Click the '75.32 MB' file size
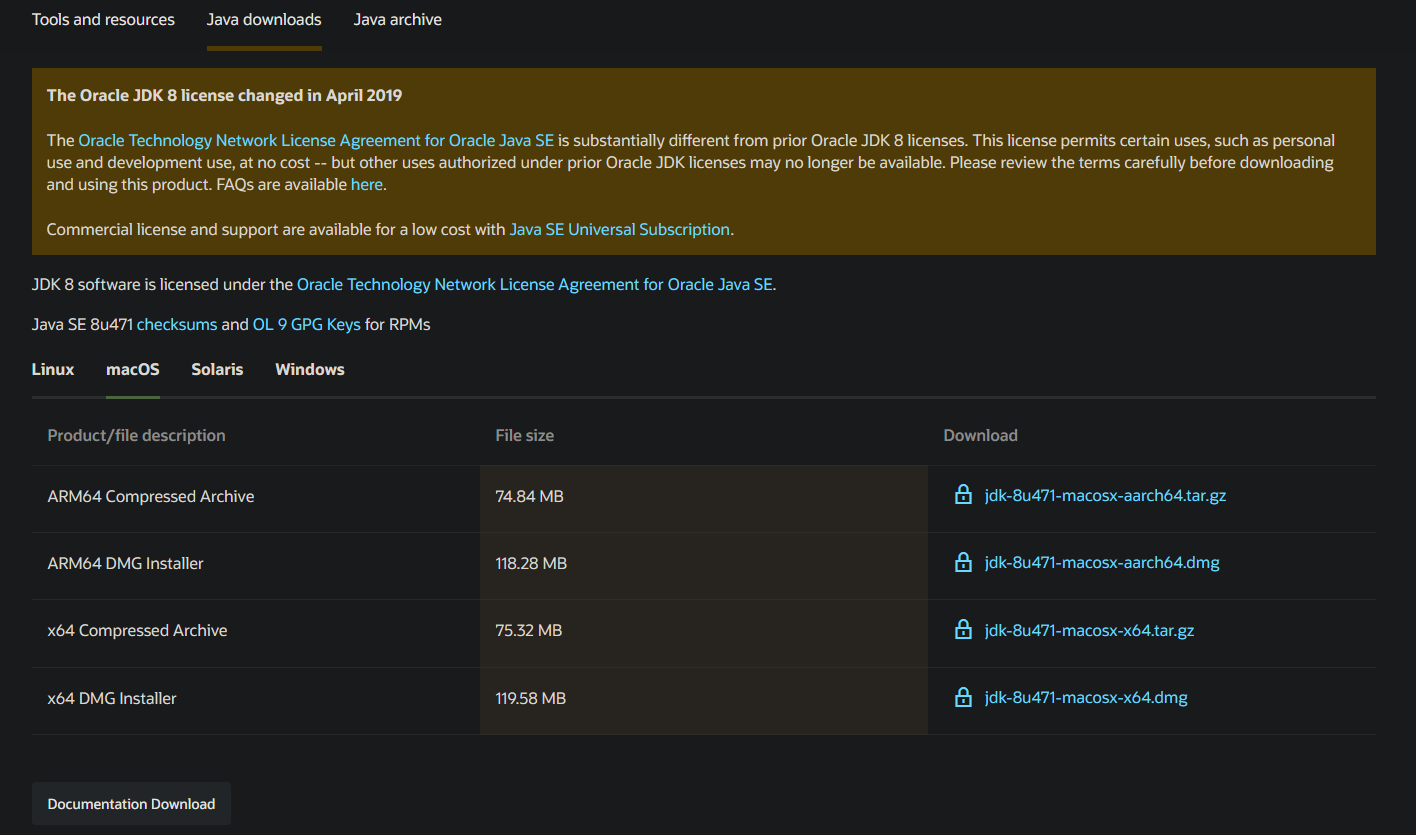 tap(529, 631)
